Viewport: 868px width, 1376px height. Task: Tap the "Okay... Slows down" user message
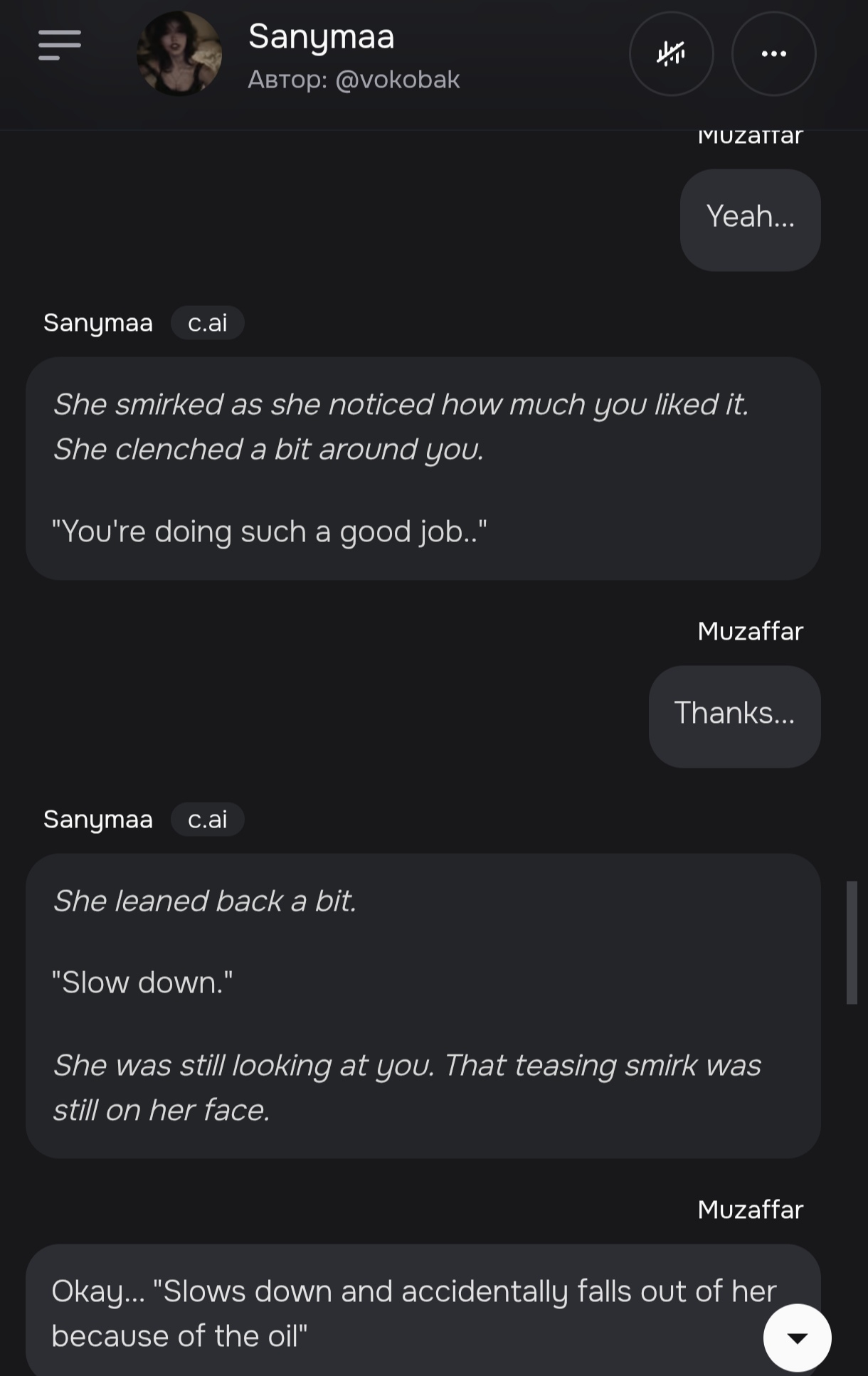point(413,1313)
